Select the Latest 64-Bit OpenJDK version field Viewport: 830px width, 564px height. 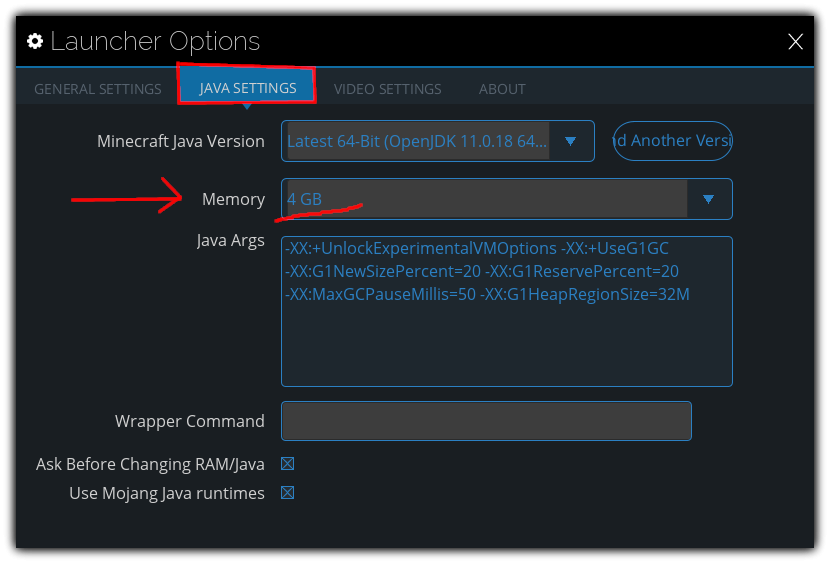[418, 141]
